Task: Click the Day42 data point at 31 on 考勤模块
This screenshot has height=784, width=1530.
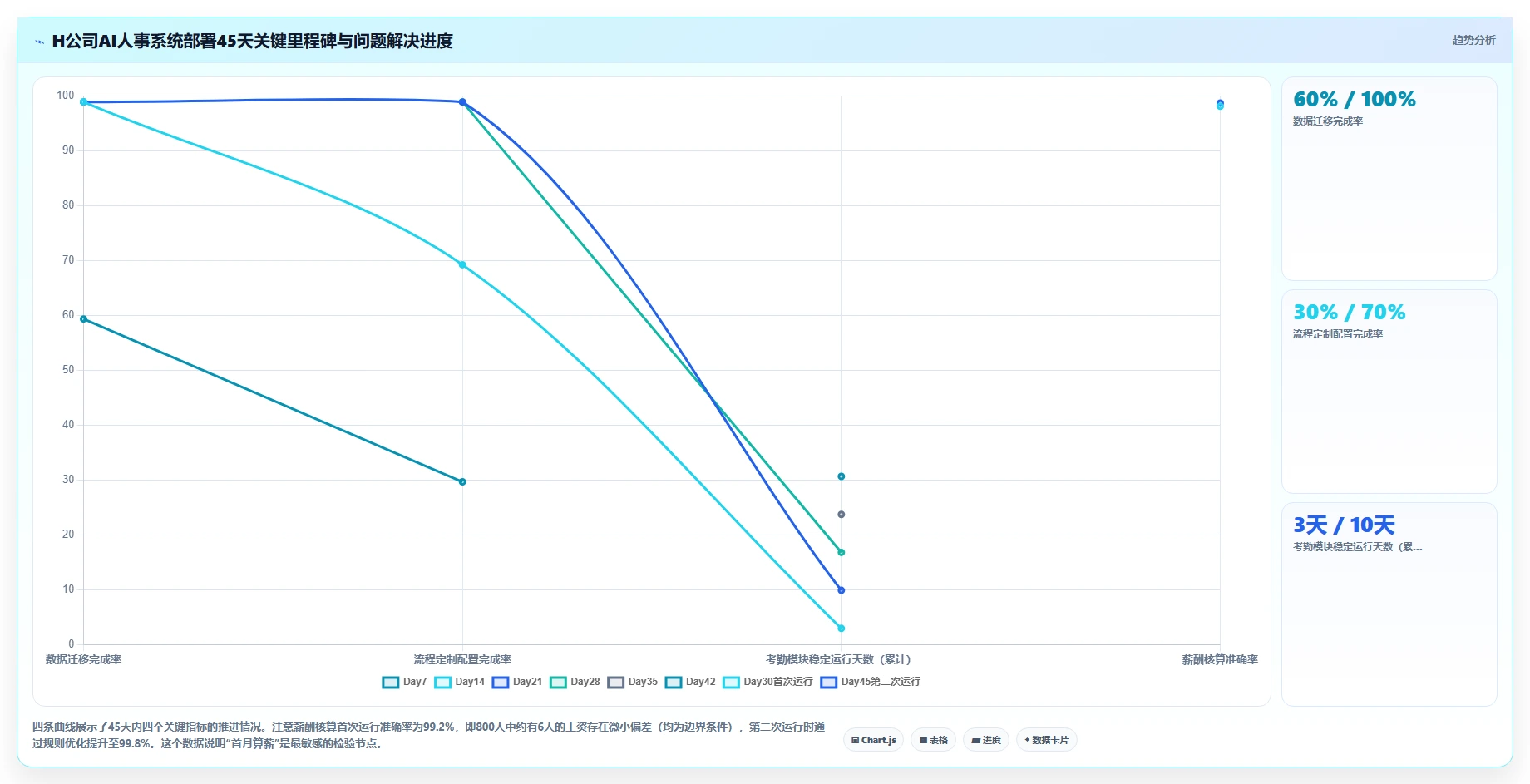Action: coord(841,476)
